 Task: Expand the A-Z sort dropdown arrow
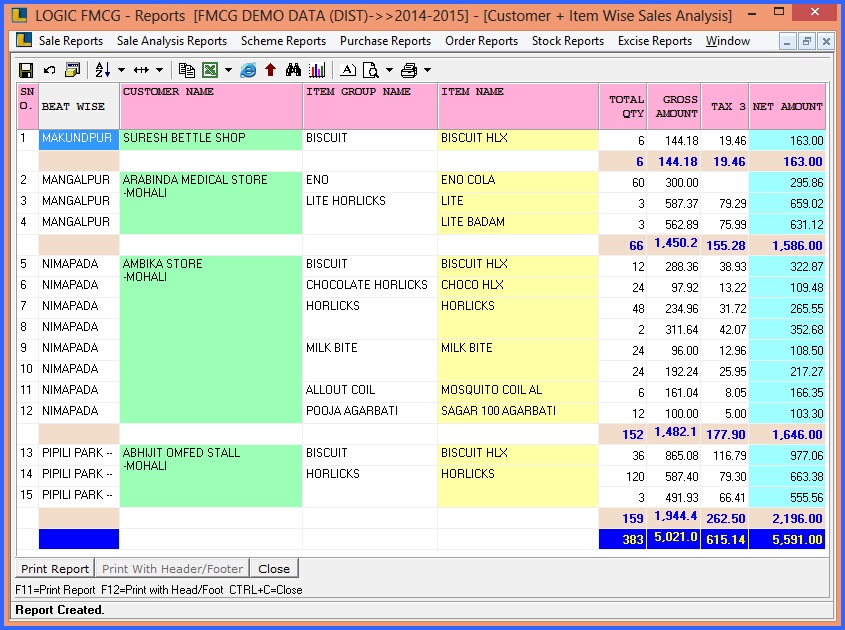[121, 70]
